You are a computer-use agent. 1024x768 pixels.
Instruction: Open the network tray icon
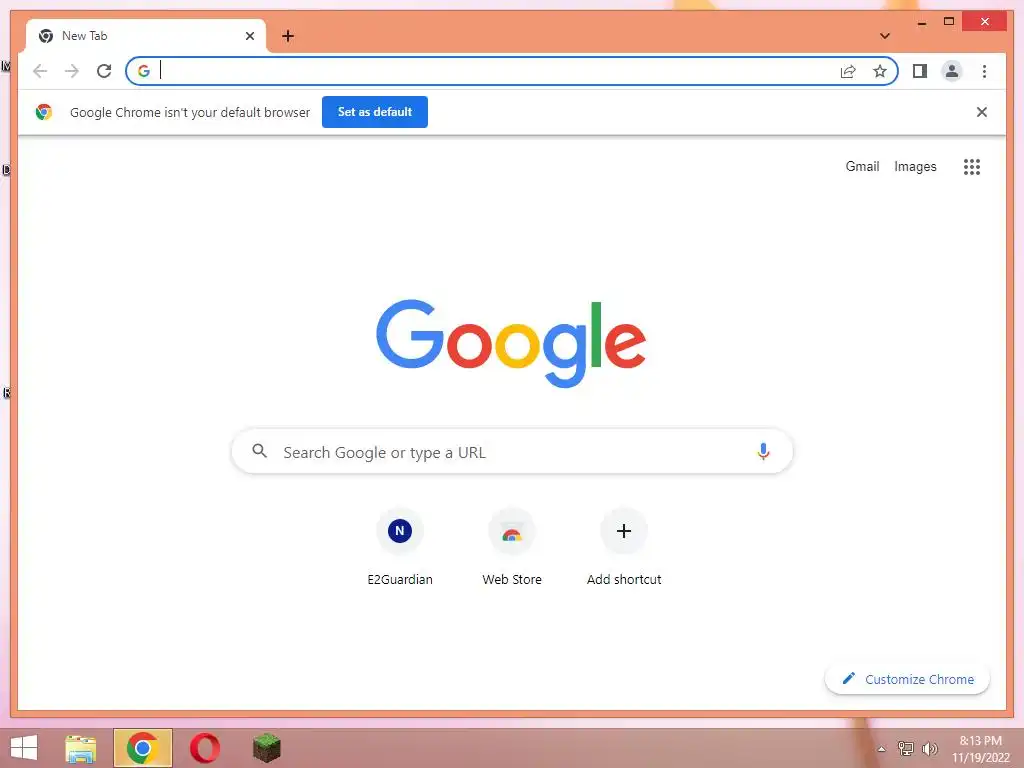point(906,748)
